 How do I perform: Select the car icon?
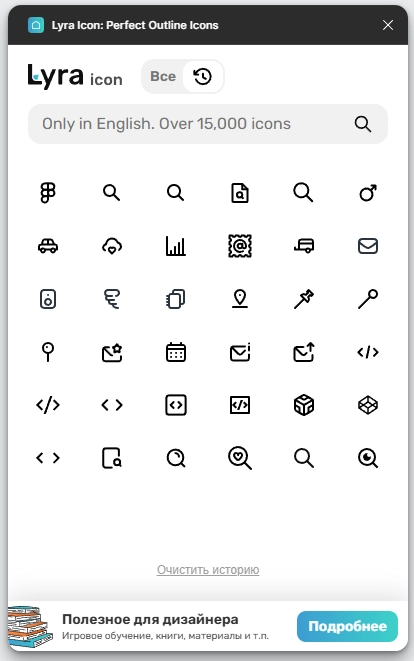pyautogui.click(x=48, y=246)
